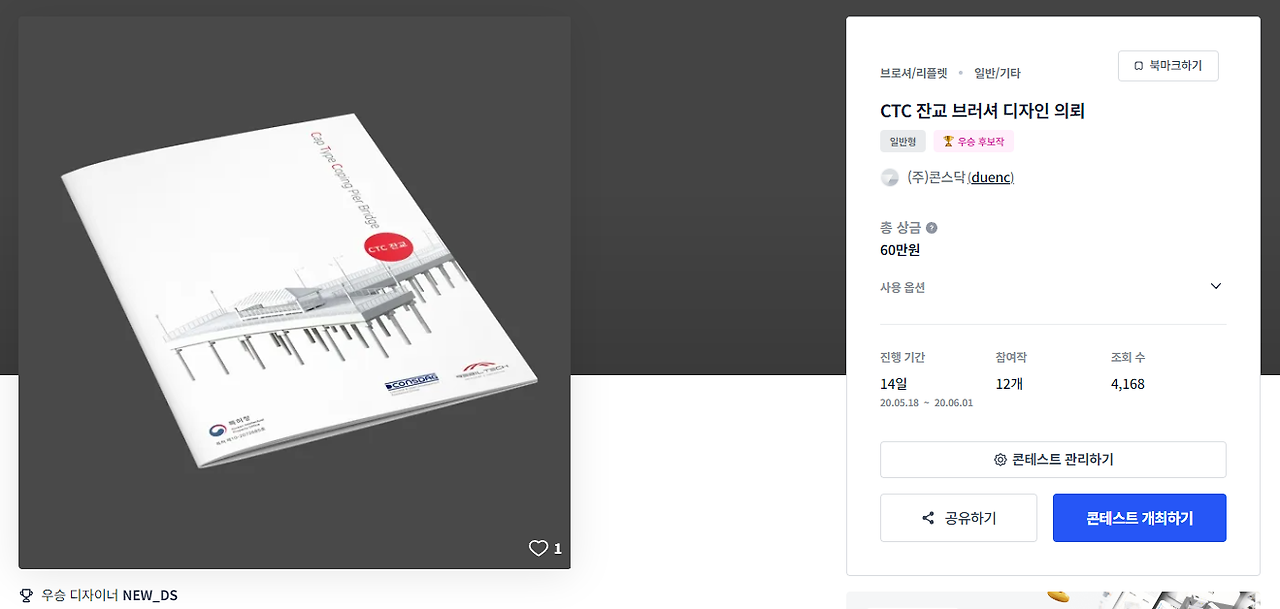The image size is (1280, 609).
Task: Open the duenc user profile link
Action: pyautogui.click(x=991, y=178)
